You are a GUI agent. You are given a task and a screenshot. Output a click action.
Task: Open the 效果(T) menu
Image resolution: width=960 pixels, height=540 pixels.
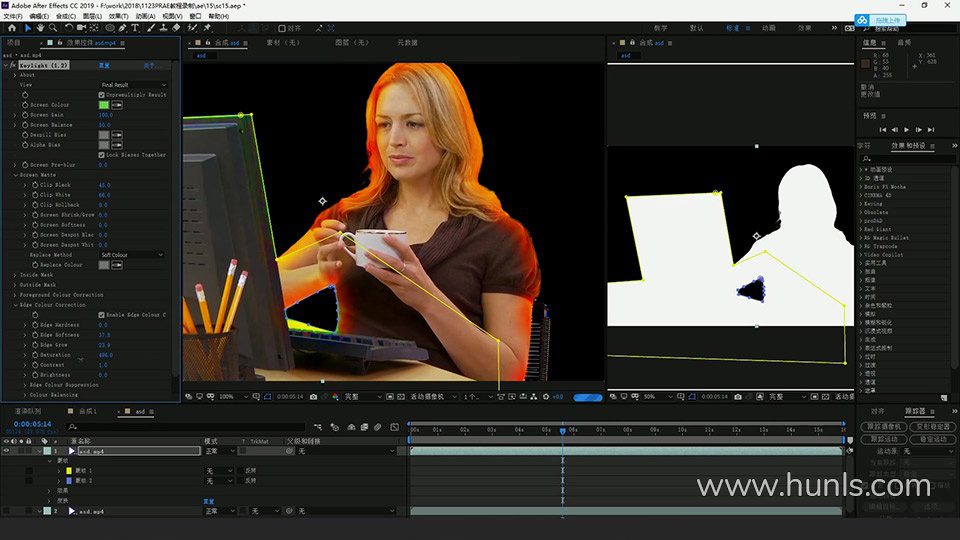point(118,16)
